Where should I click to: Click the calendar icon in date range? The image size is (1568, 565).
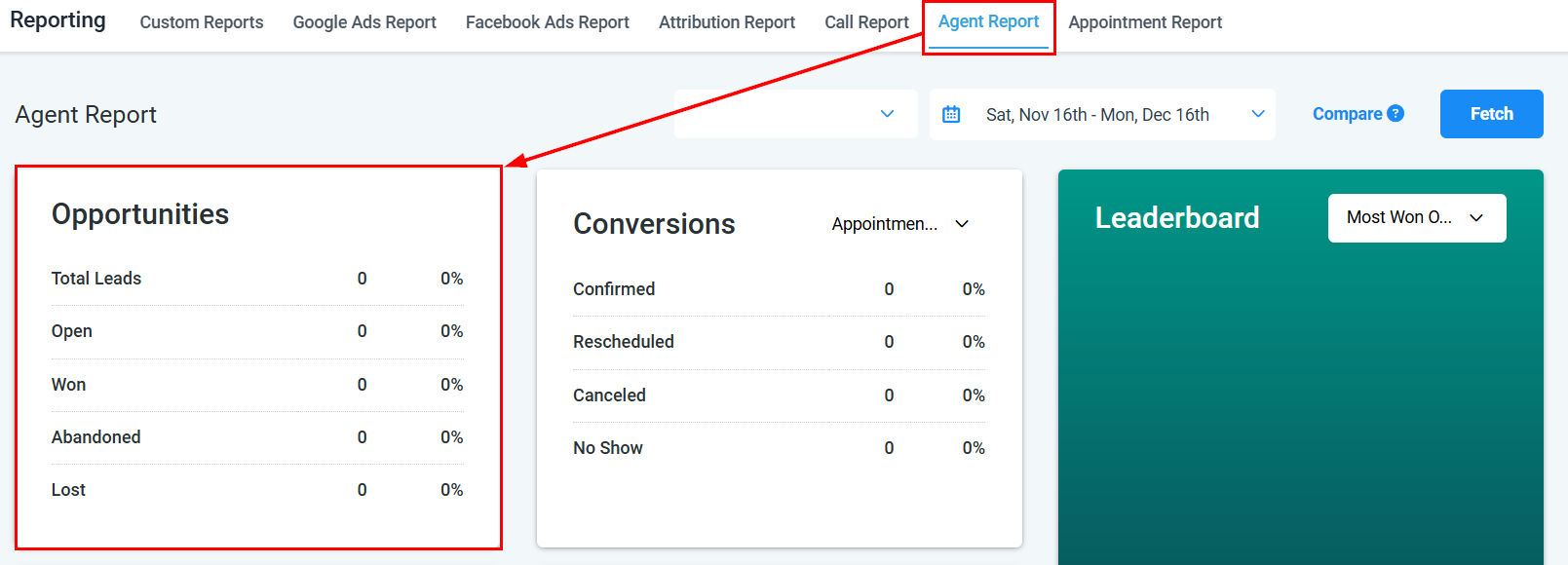(x=951, y=114)
